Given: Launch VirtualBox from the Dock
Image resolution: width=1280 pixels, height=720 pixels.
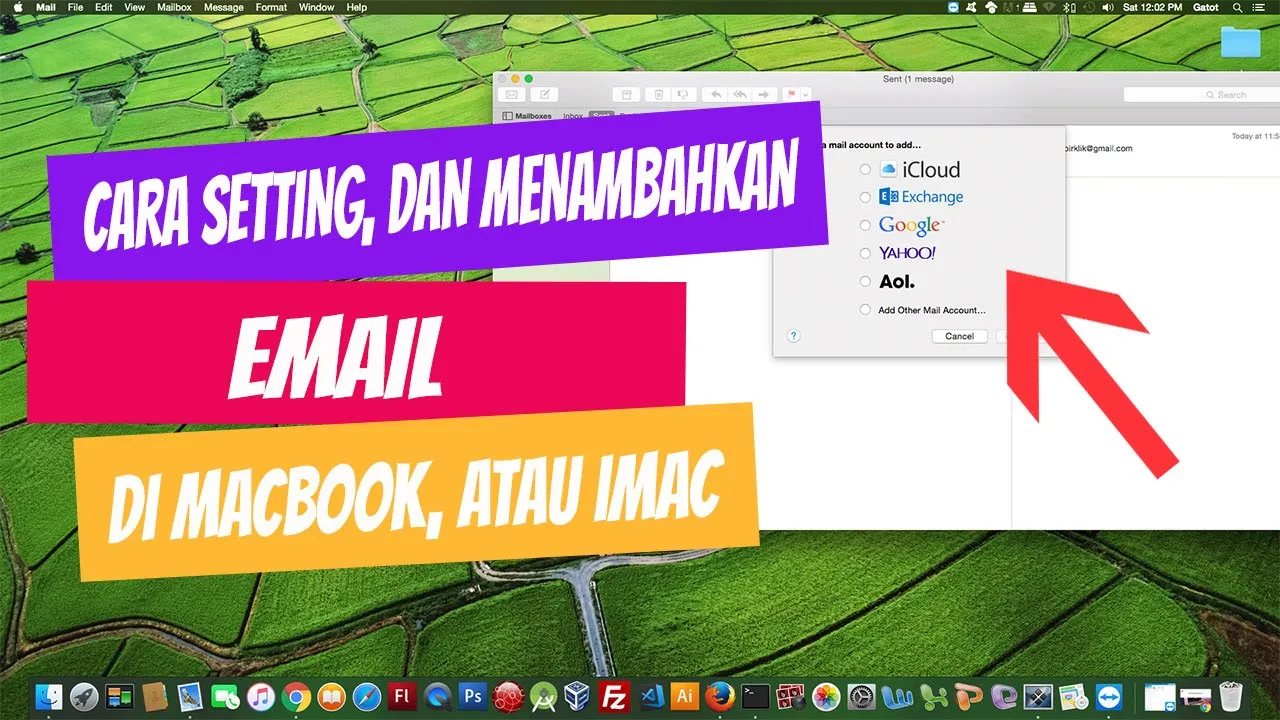Looking at the screenshot, I should [578, 696].
